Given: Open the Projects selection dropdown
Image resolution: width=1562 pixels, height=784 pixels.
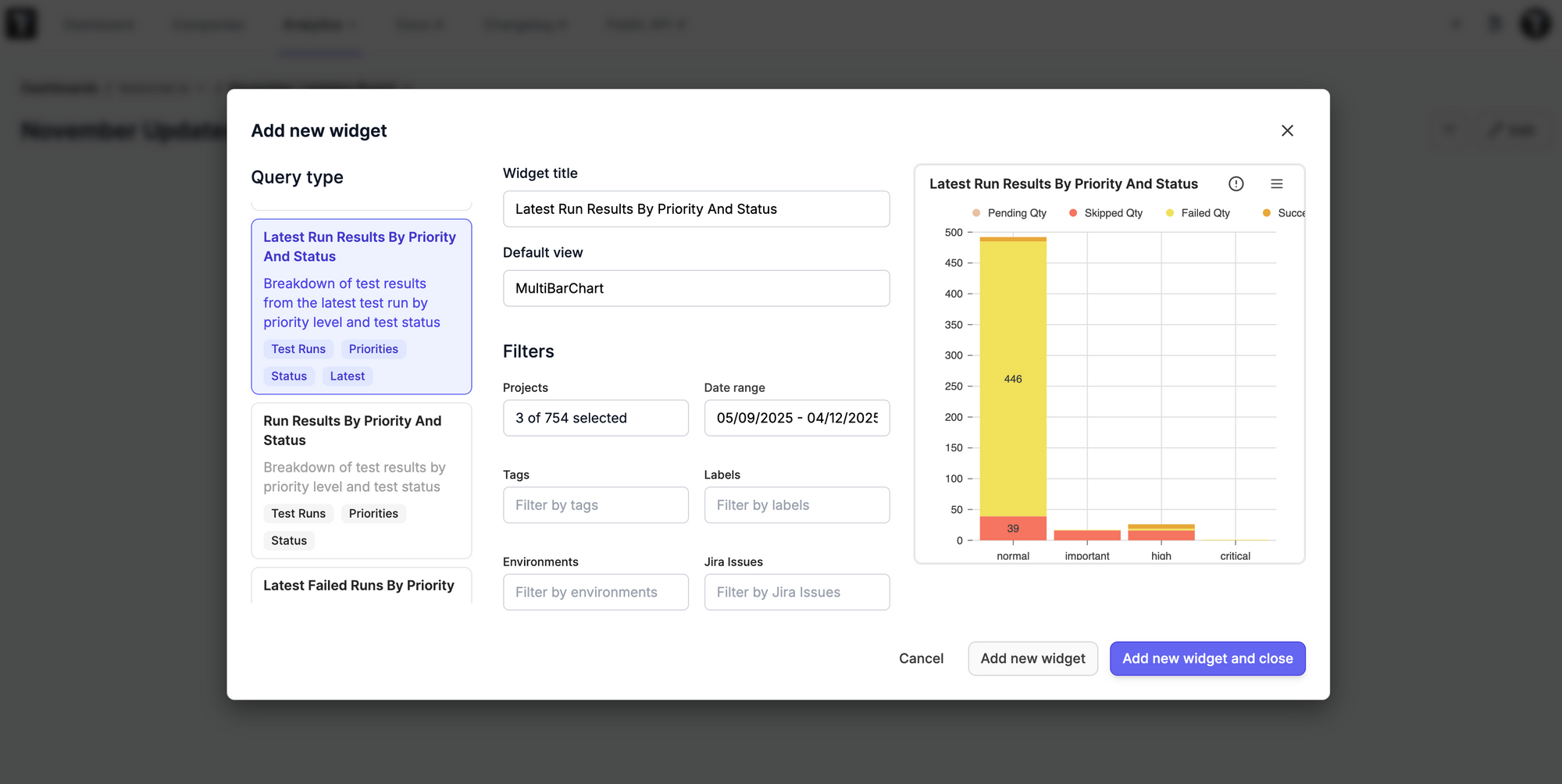Looking at the screenshot, I should tap(595, 418).
